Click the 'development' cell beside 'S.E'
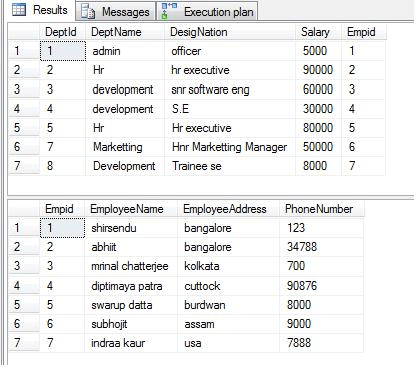 pyautogui.click(x=125, y=109)
